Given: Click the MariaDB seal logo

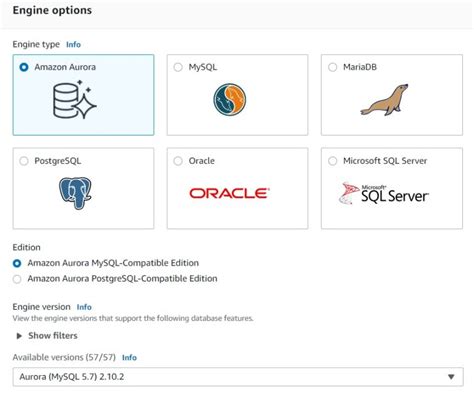Looking at the screenshot, I should (x=384, y=100).
